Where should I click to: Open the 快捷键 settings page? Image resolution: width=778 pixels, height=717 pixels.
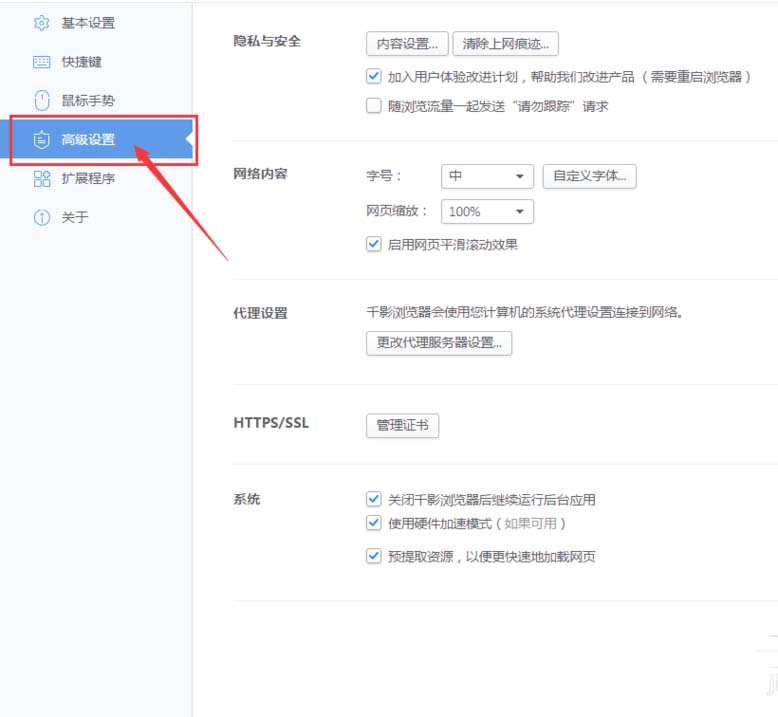point(81,62)
